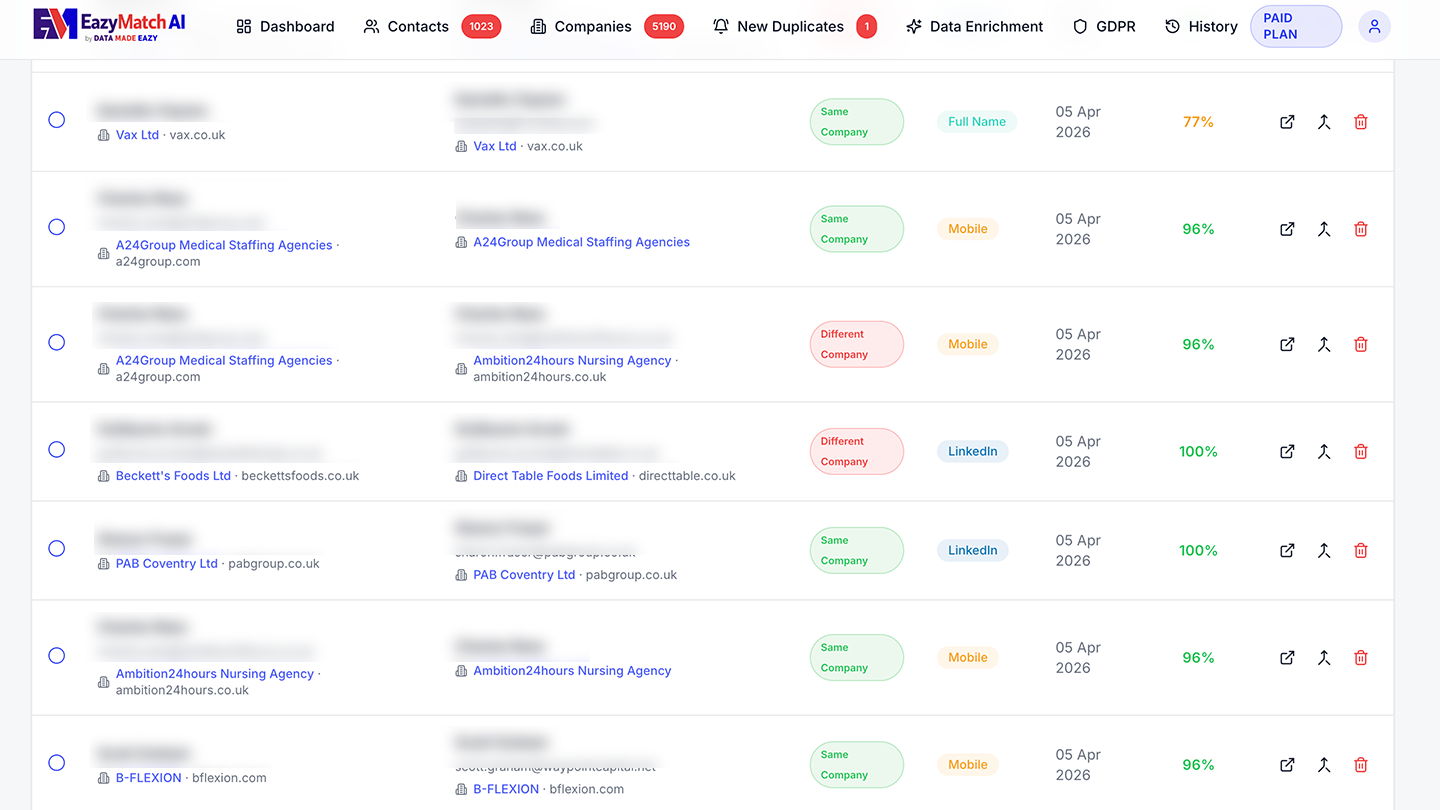The image size is (1440, 810).
Task: Click the beckettsfoods.co.uk domain text
Action: (300, 476)
